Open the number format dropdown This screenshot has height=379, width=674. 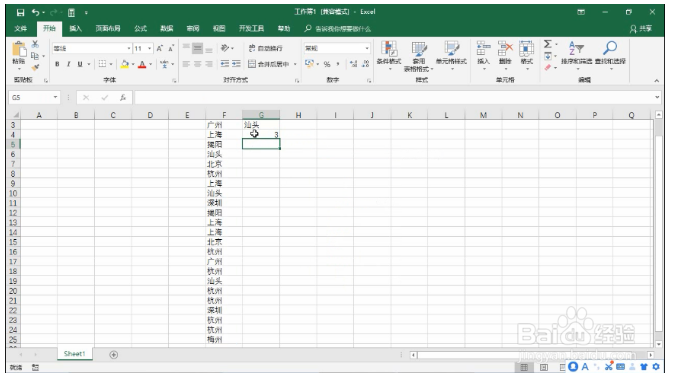click(x=367, y=48)
